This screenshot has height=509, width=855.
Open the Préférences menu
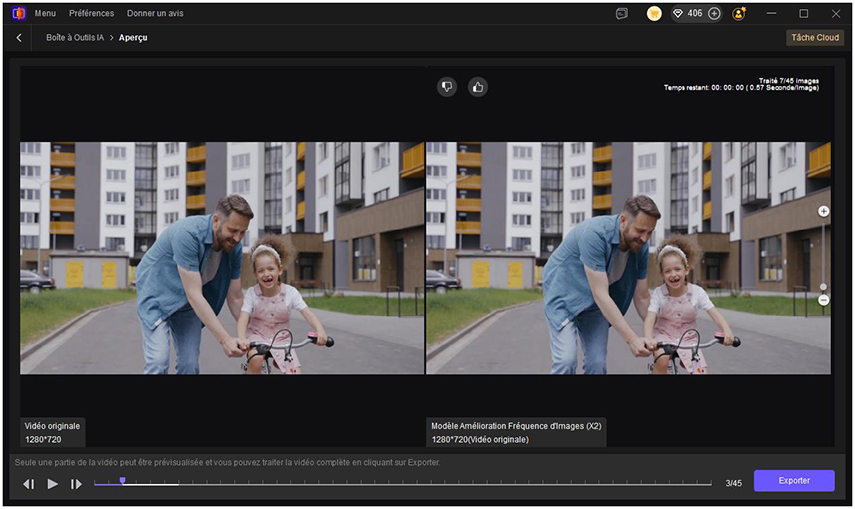point(92,14)
